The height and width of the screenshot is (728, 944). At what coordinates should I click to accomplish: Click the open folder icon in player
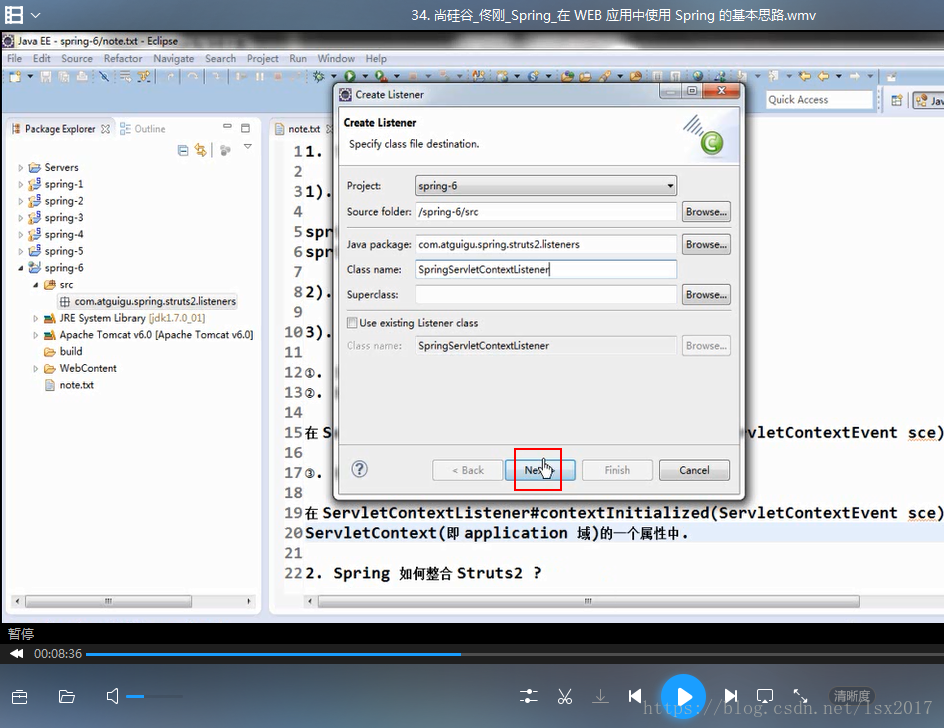(67, 697)
